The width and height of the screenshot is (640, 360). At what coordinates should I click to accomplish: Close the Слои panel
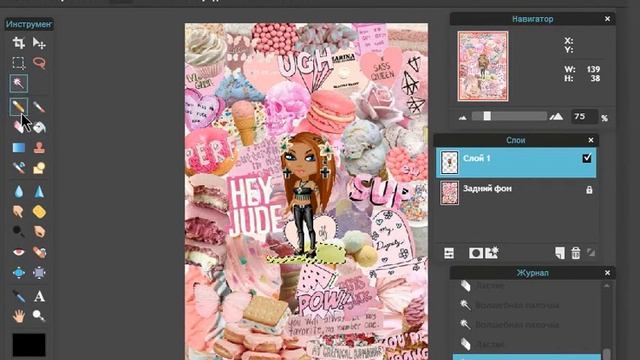[x=591, y=140]
